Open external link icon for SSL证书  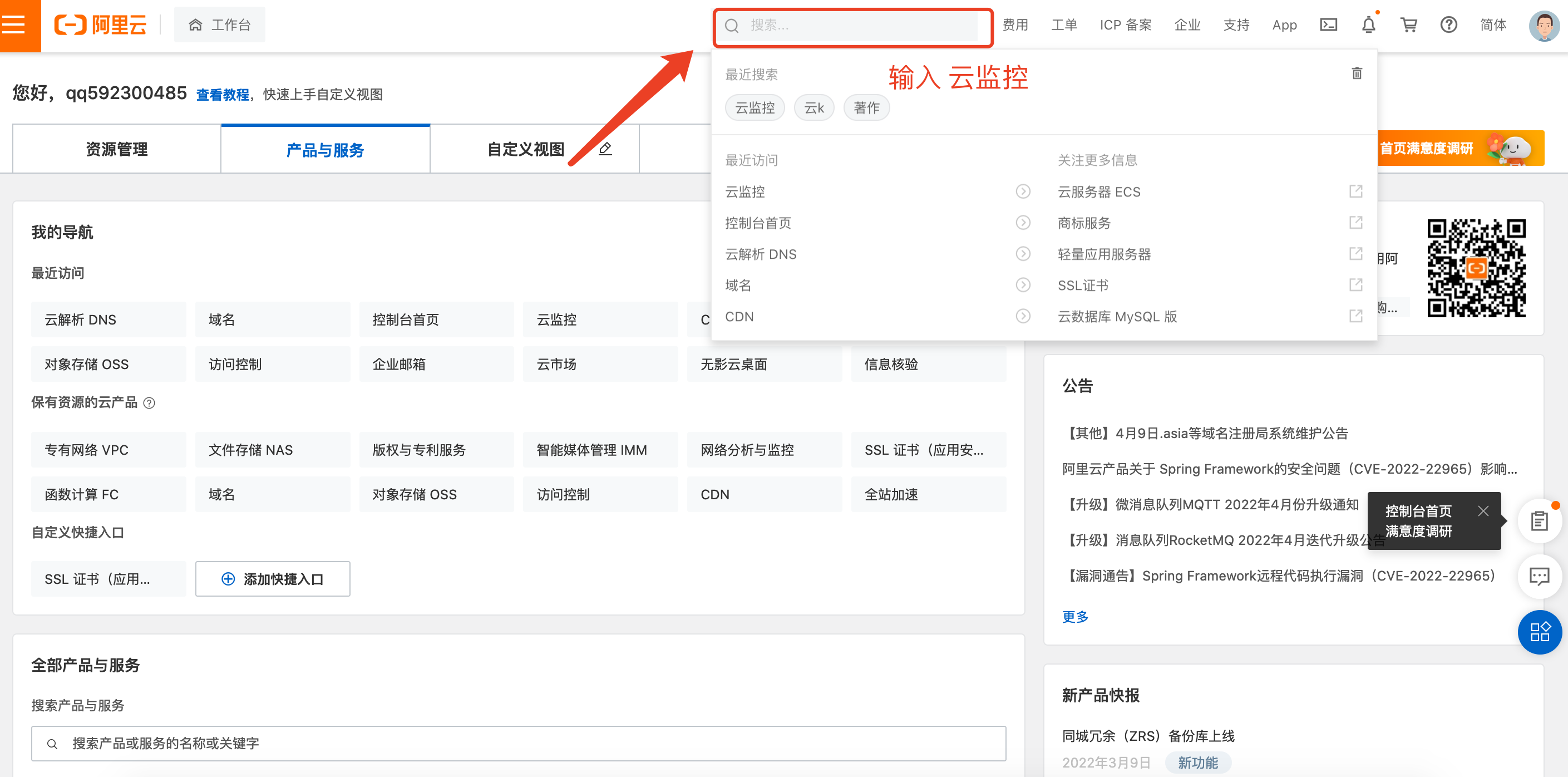coord(1356,285)
